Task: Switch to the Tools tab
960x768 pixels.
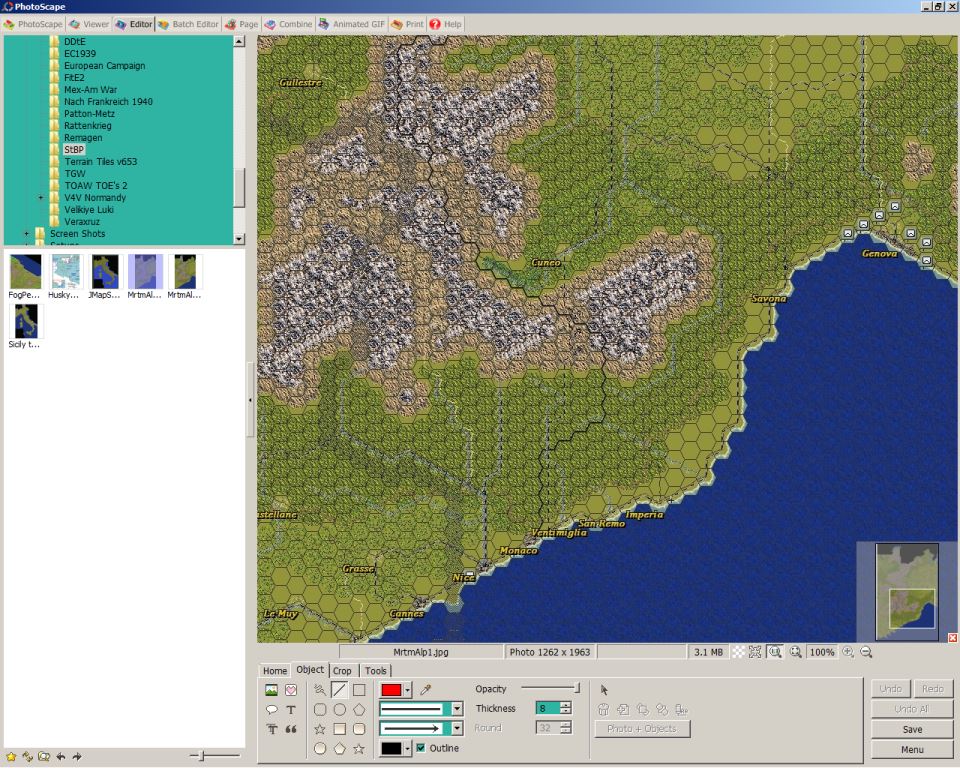Action: (x=376, y=671)
